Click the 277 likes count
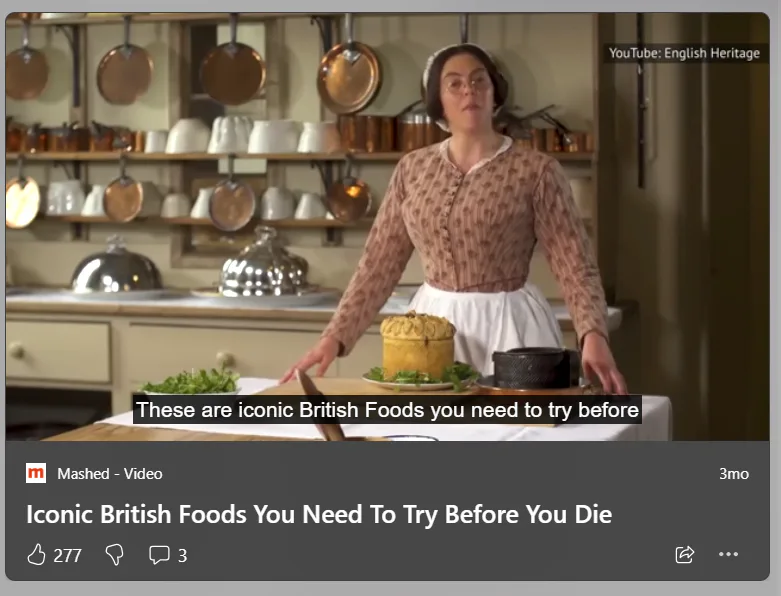This screenshot has width=781, height=596. point(67,556)
